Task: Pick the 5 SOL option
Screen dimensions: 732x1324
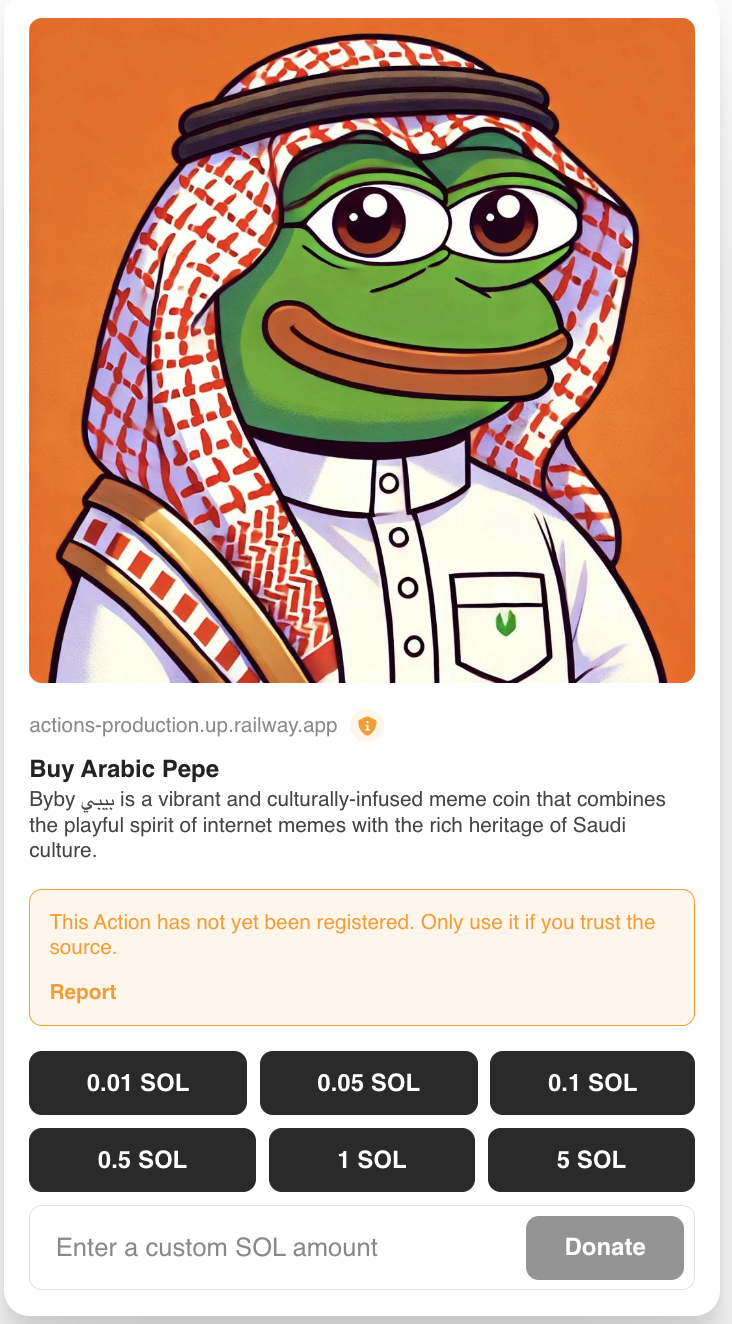Action: point(591,1160)
